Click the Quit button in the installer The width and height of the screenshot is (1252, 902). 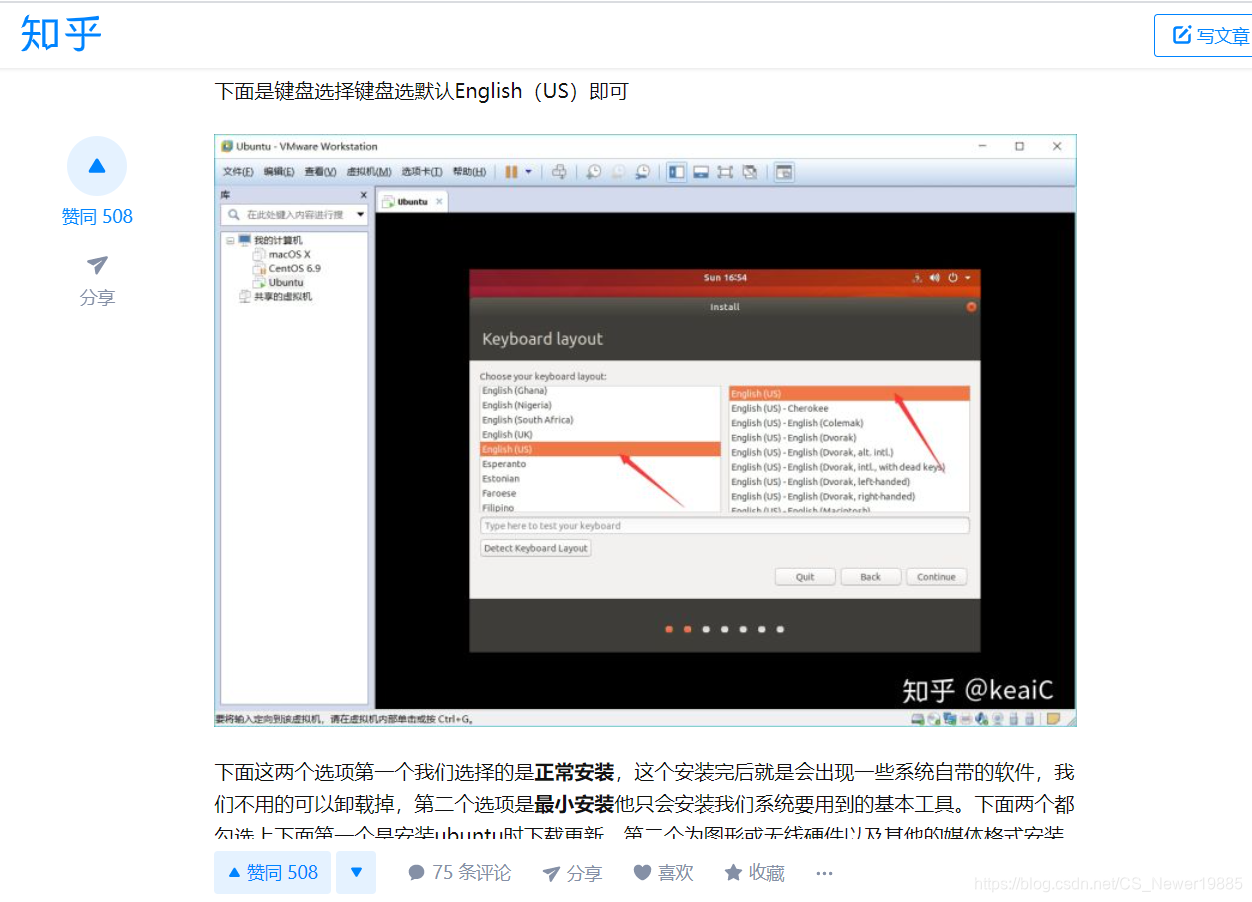point(805,577)
